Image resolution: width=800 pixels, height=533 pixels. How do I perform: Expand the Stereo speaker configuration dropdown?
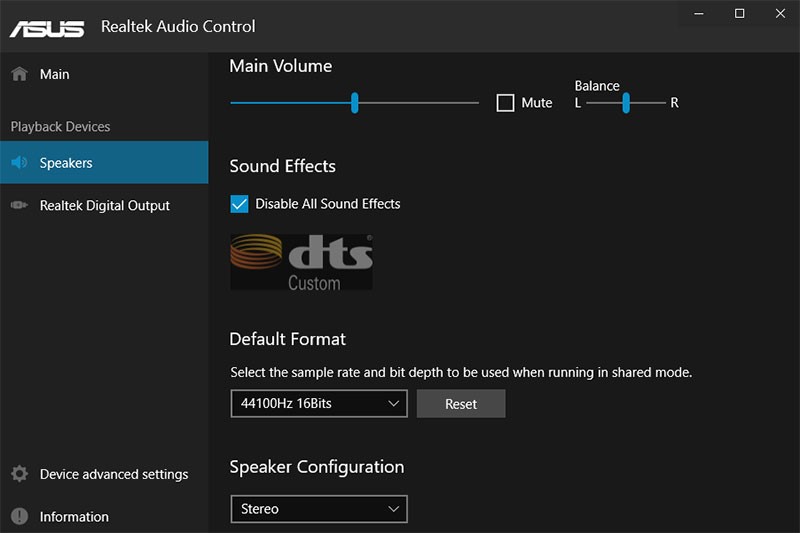point(319,509)
